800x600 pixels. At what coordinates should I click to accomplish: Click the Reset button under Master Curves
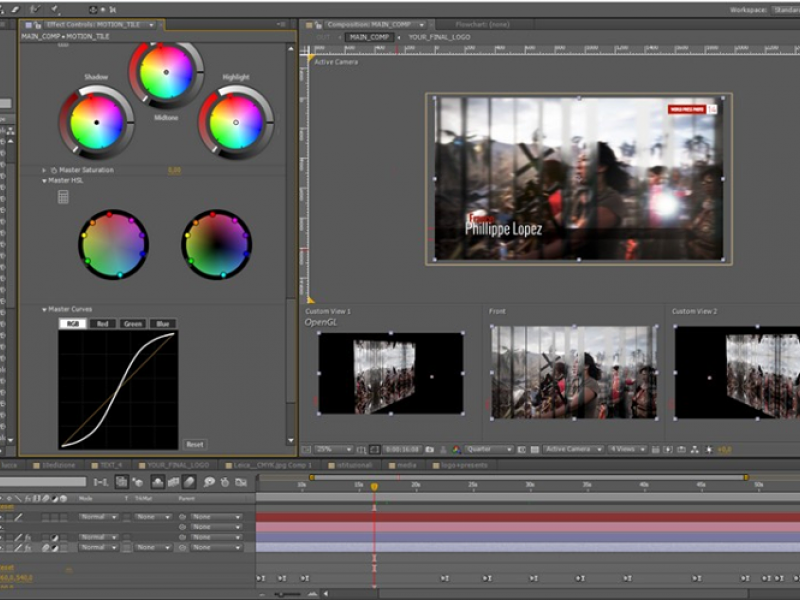click(194, 444)
